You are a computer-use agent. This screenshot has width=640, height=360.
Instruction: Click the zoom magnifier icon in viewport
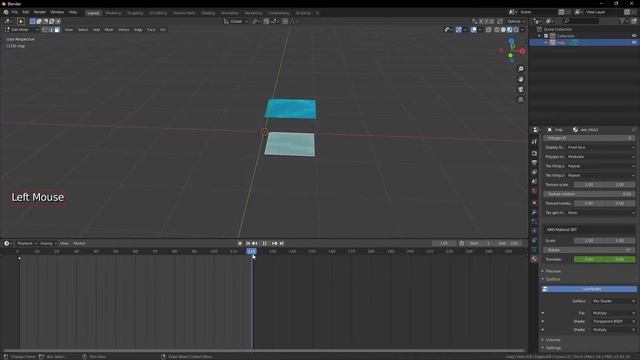click(x=521, y=69)
